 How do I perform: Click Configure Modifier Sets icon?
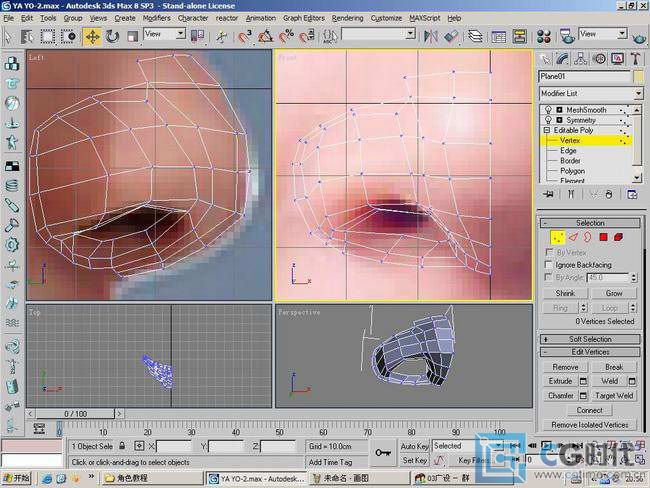click(x=632, y=194)
